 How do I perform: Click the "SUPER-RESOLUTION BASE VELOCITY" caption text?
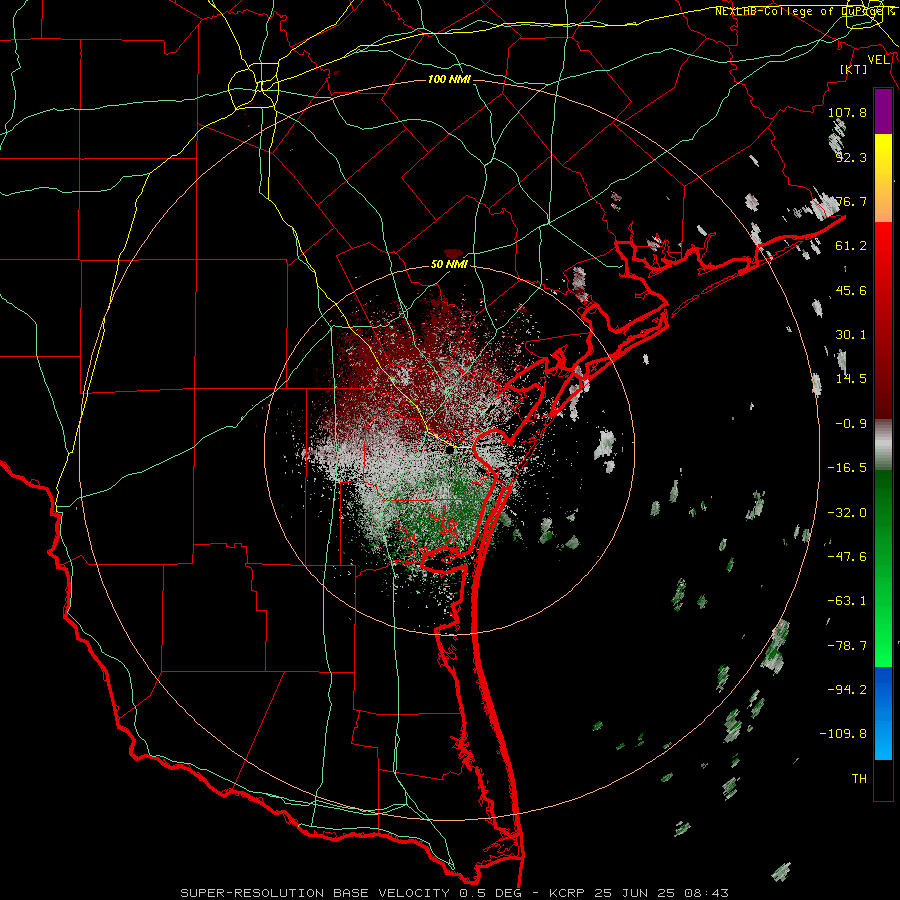pyautogui.click(x=315, y=893)
